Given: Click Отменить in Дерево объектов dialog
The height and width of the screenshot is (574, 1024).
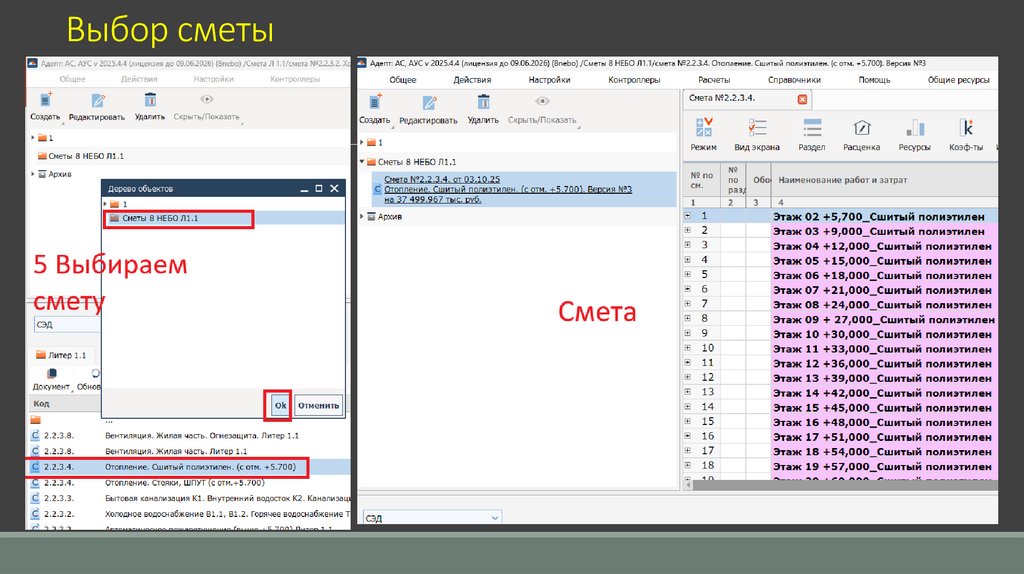Looking at the screenshot, I should pos(318,406).
